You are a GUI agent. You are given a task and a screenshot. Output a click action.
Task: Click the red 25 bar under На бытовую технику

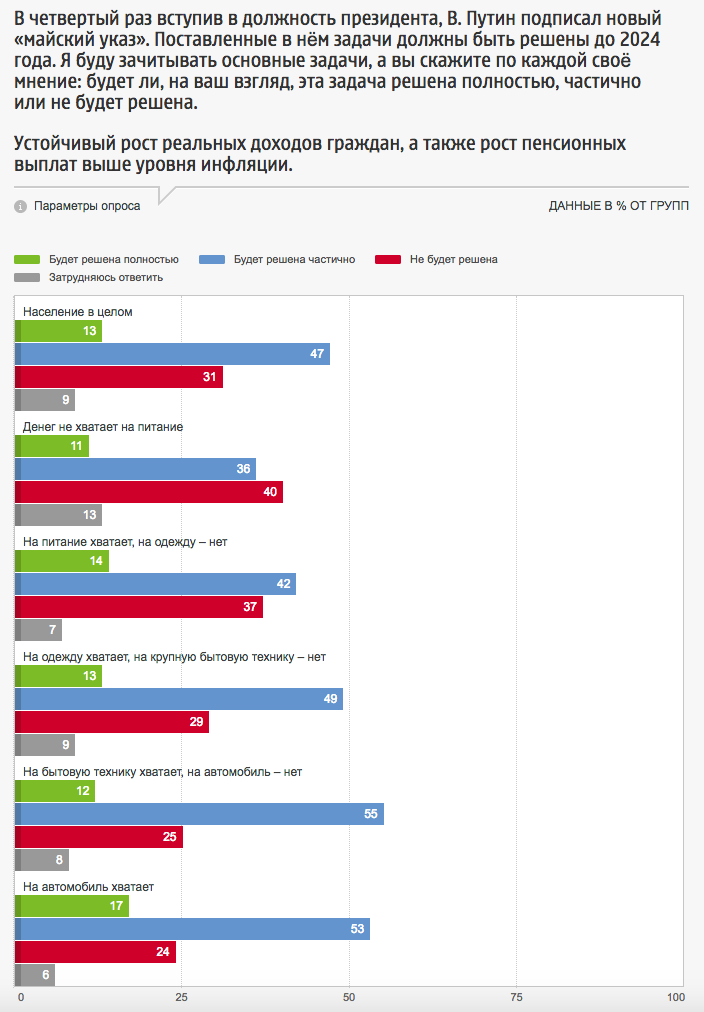pyautogui.click(x=100, y=837)
